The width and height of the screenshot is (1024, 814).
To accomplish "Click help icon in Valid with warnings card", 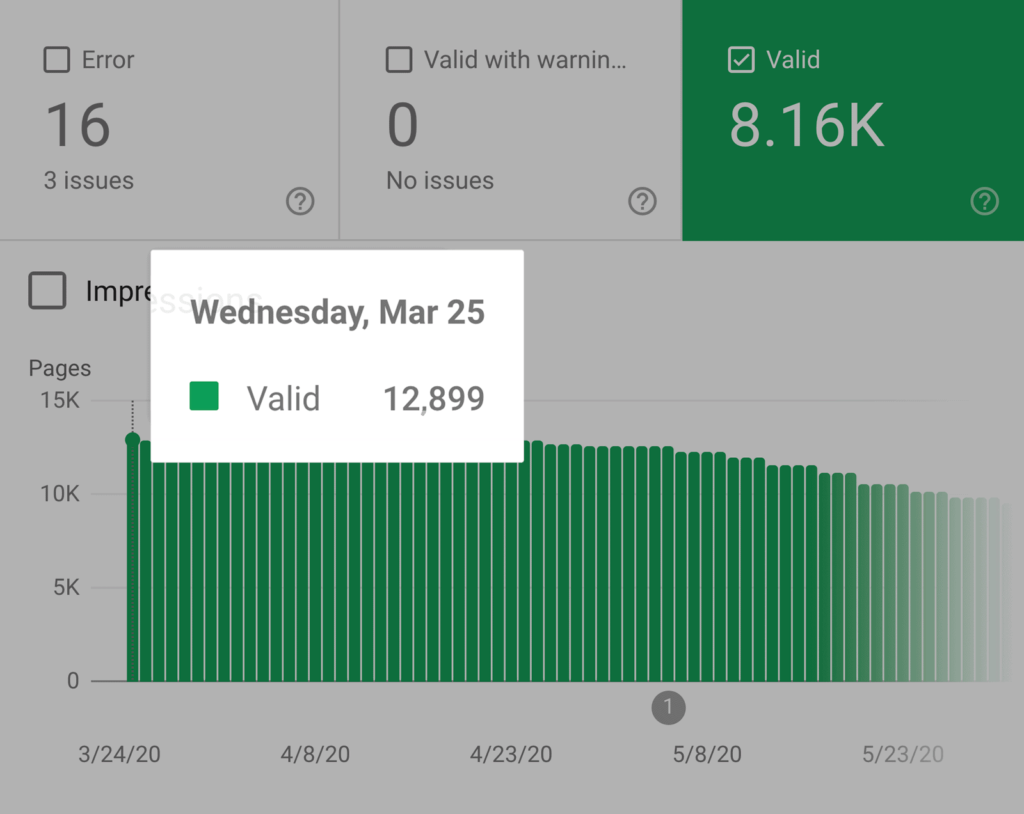I will (642, 202).
